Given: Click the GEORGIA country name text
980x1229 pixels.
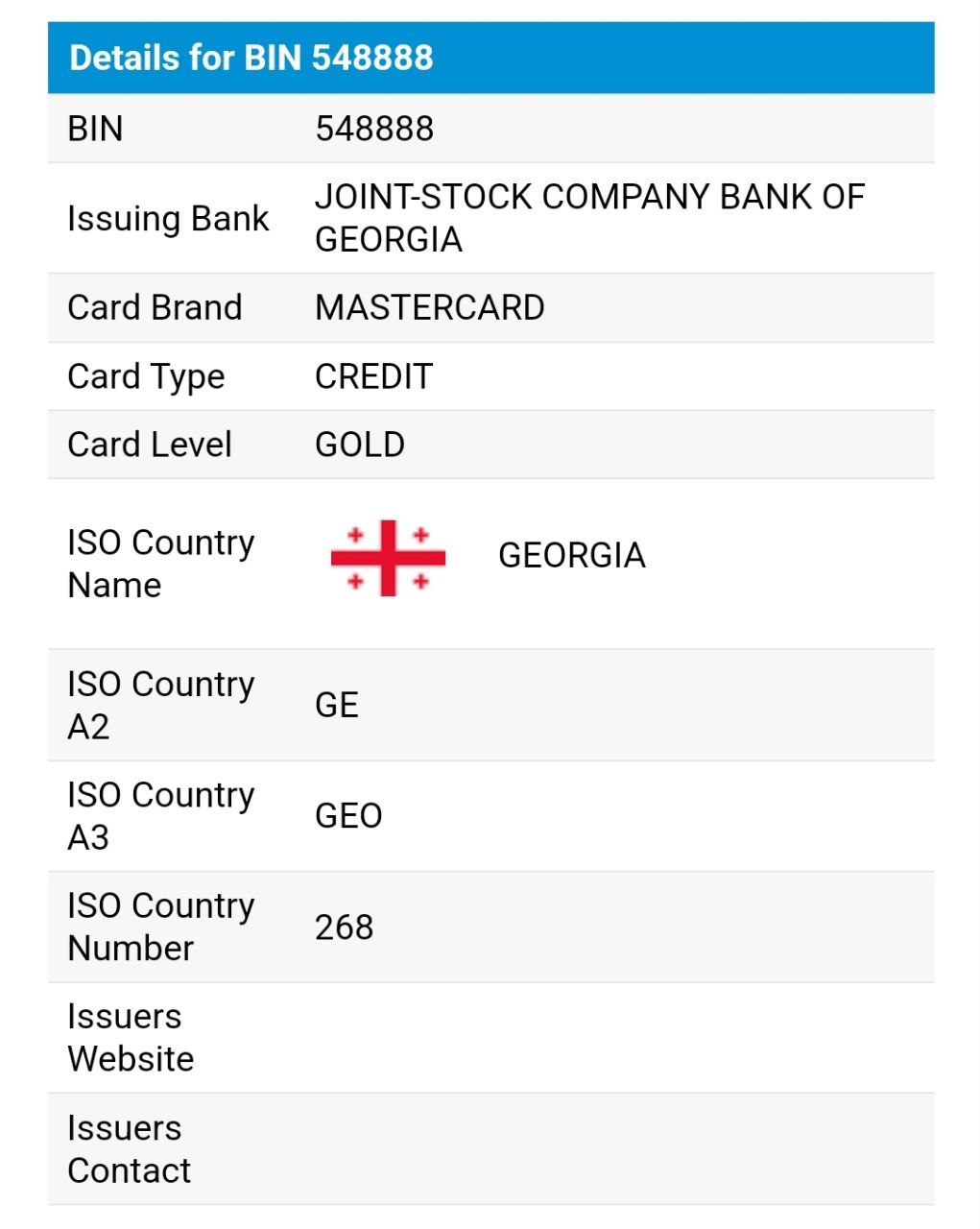Looking at the screenshot, I should pyautogui.click(x=571, y=556).
